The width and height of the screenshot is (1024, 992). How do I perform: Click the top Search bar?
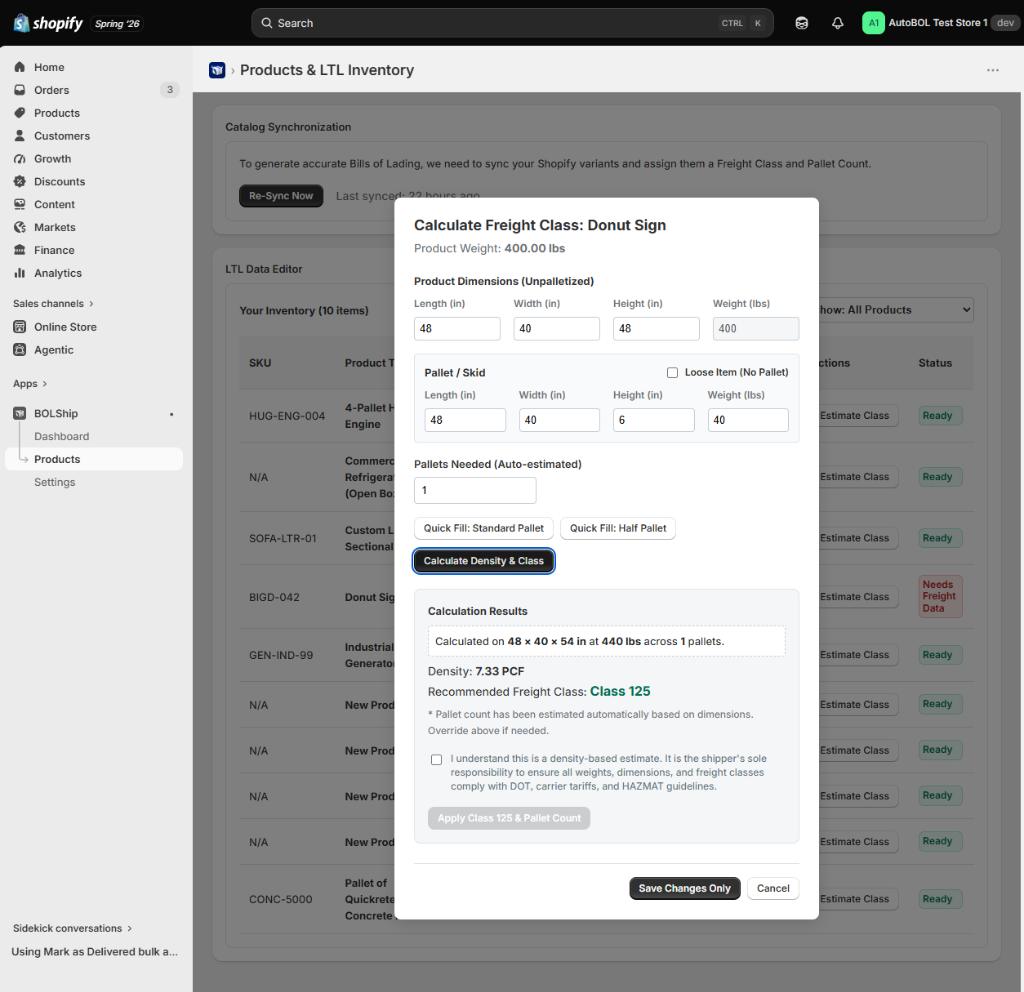point(512,23)
